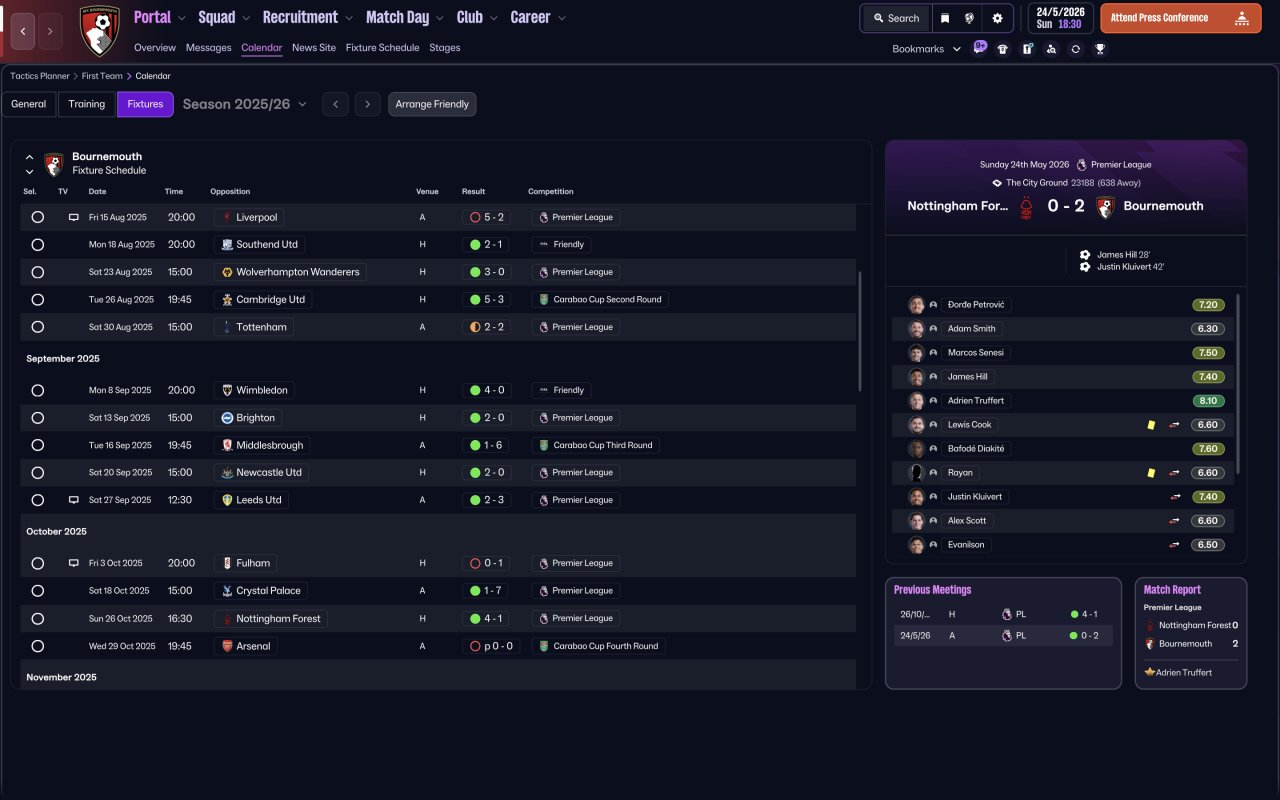Click substitution arrow icon on Evanilson row
Viewport: 1280px width, 800px height.
(x=1175, y=545)
